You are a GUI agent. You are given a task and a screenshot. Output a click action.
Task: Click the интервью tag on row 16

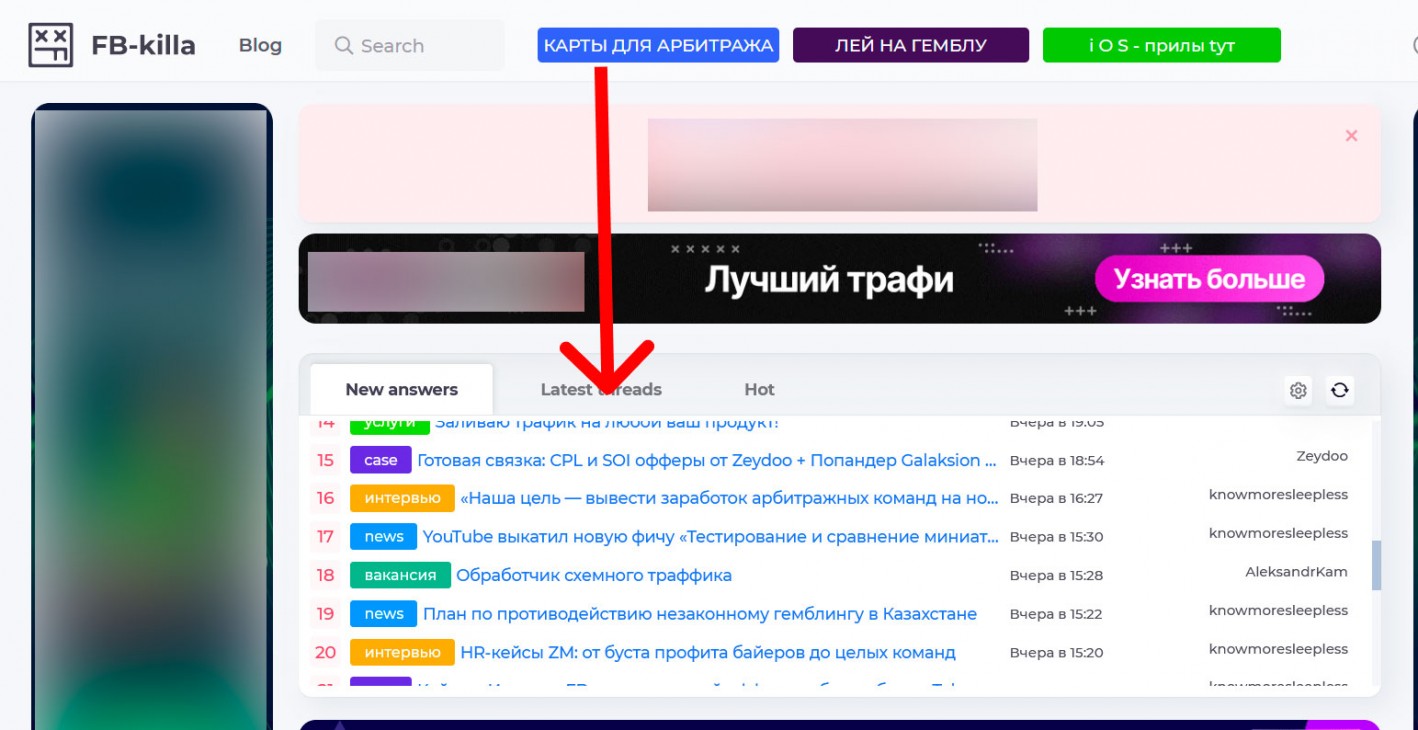point(402,498)
